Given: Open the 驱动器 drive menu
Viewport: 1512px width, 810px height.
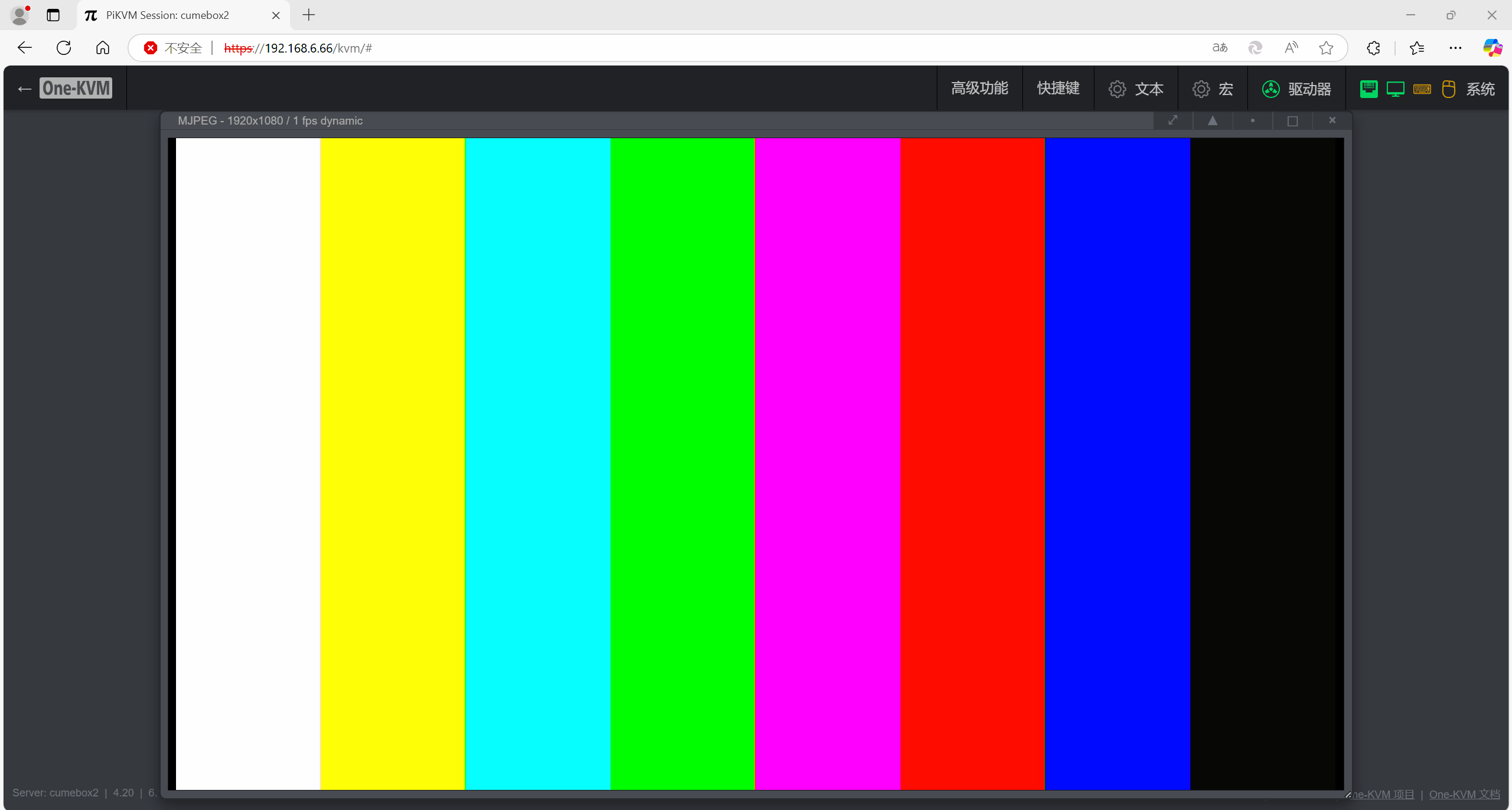Looking at the screenshot, I should click(x=1296, y=89).
